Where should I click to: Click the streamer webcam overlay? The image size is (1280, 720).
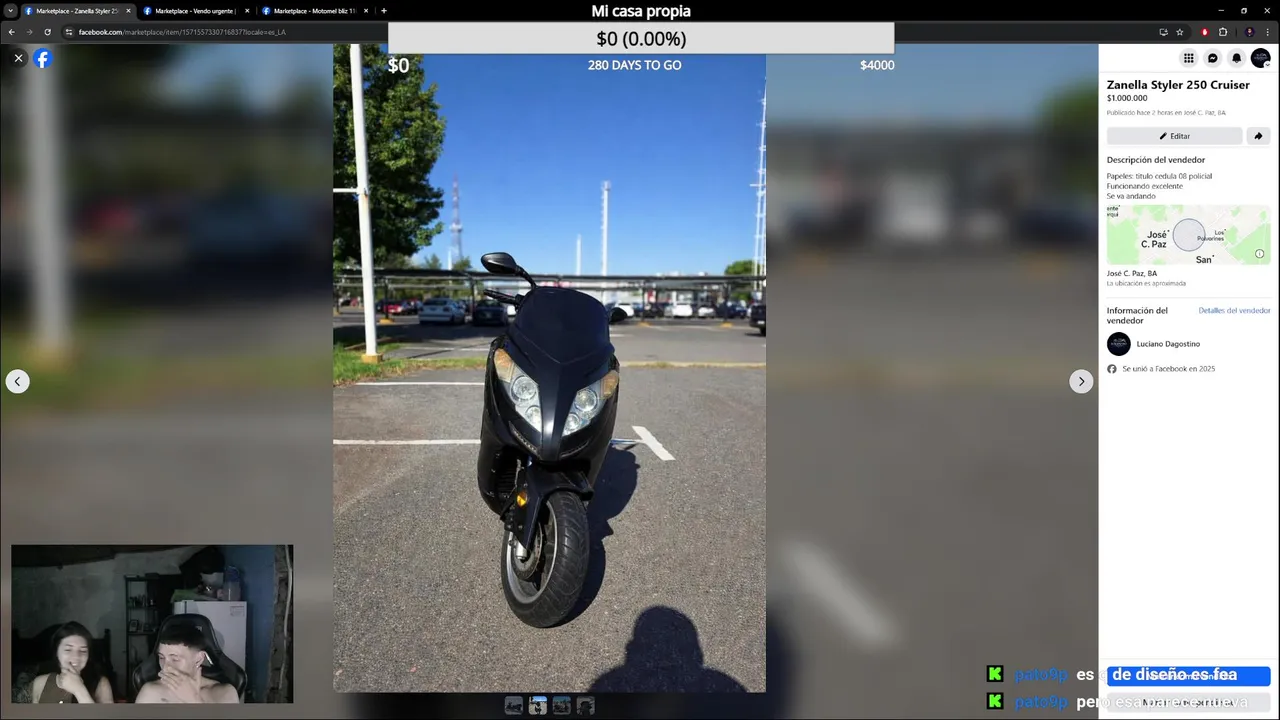[152, 624]
